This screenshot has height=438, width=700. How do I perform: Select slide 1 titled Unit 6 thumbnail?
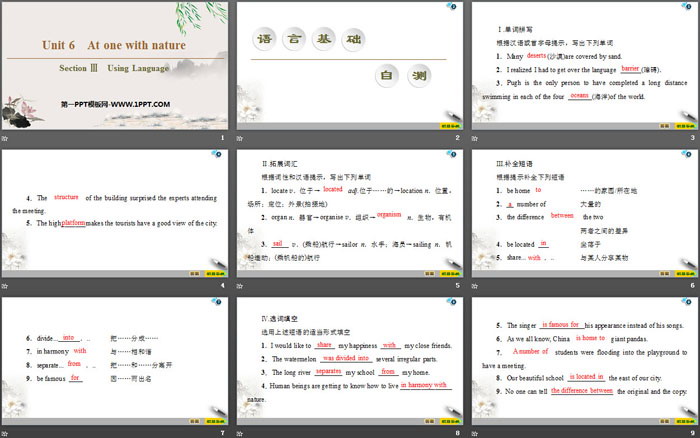click(x=115, y=66)
